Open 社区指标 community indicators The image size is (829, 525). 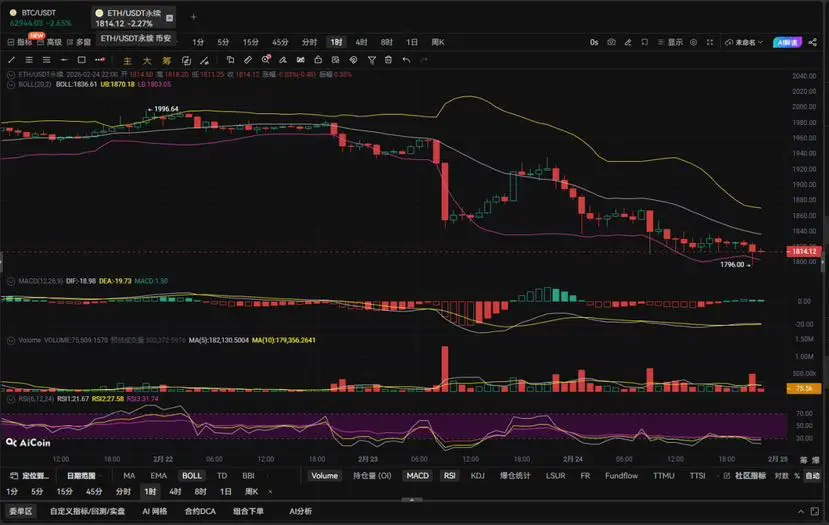pyautogui.click(x=744, y=476)
